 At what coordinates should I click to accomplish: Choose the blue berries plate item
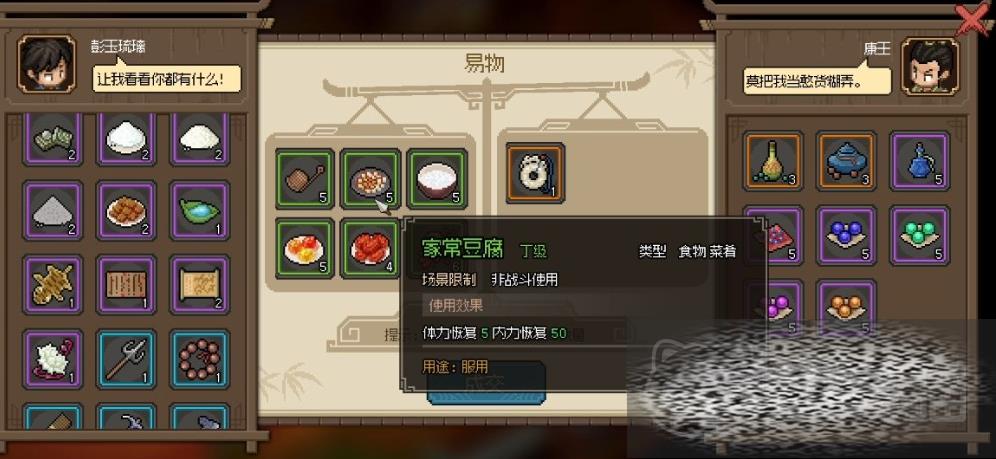[845, 235]
